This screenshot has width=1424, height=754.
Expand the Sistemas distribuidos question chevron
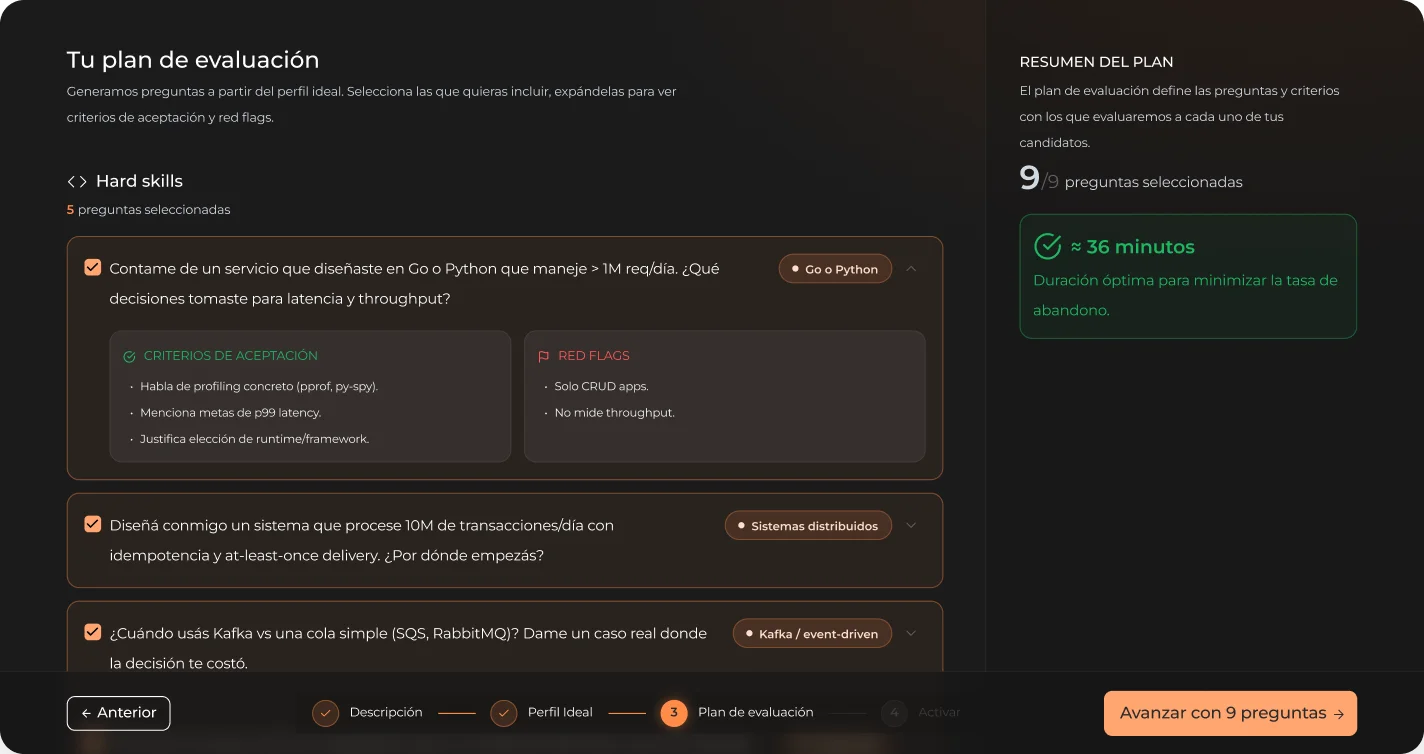pyautogui.click(x=911, y=525)
